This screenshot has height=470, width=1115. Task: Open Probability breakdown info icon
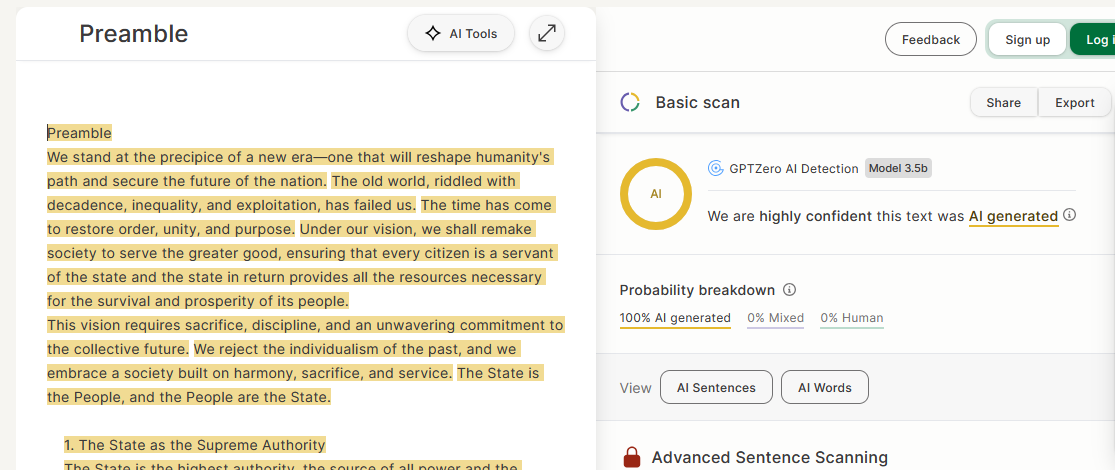pyautogui.click(x=789, y=289)
